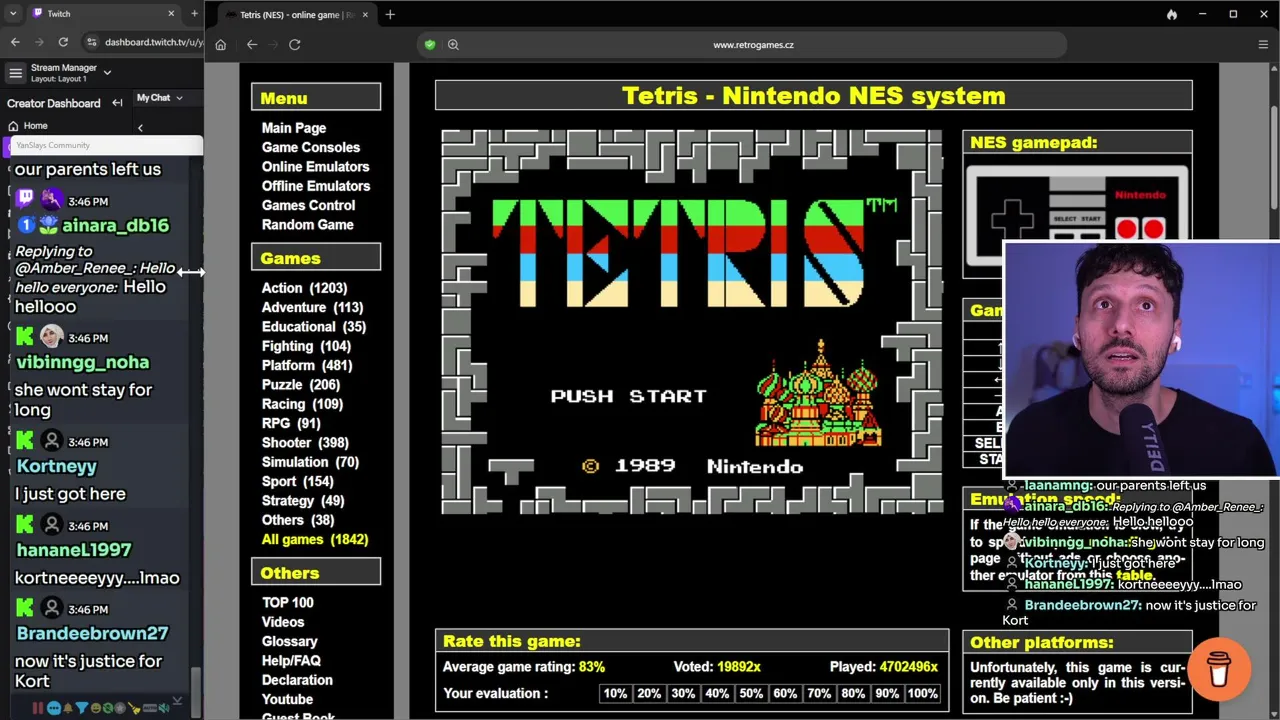Open a new tab in the Twitch browser
The width and height of the screenshot is (1280, 720).
point(194,14)
